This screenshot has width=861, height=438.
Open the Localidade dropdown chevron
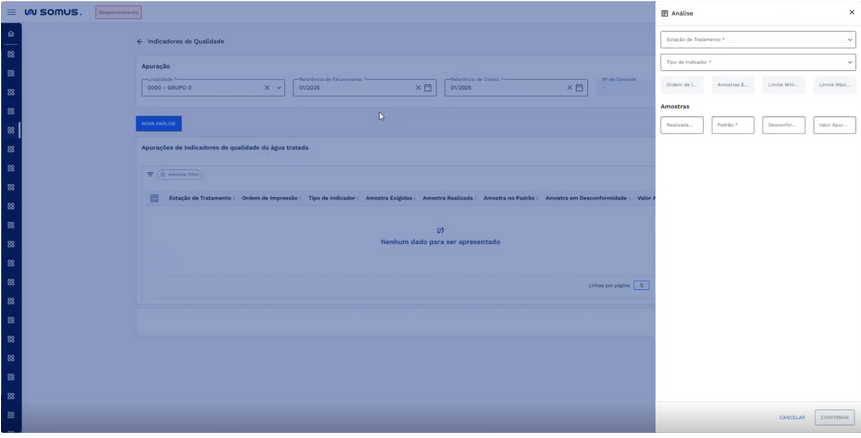click(279, 88)
